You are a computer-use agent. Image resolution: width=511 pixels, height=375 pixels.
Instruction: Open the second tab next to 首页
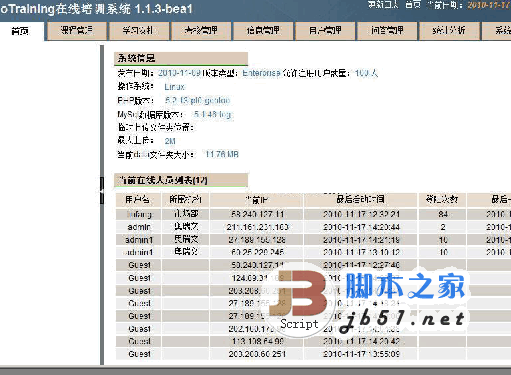[x=77, y=31]
